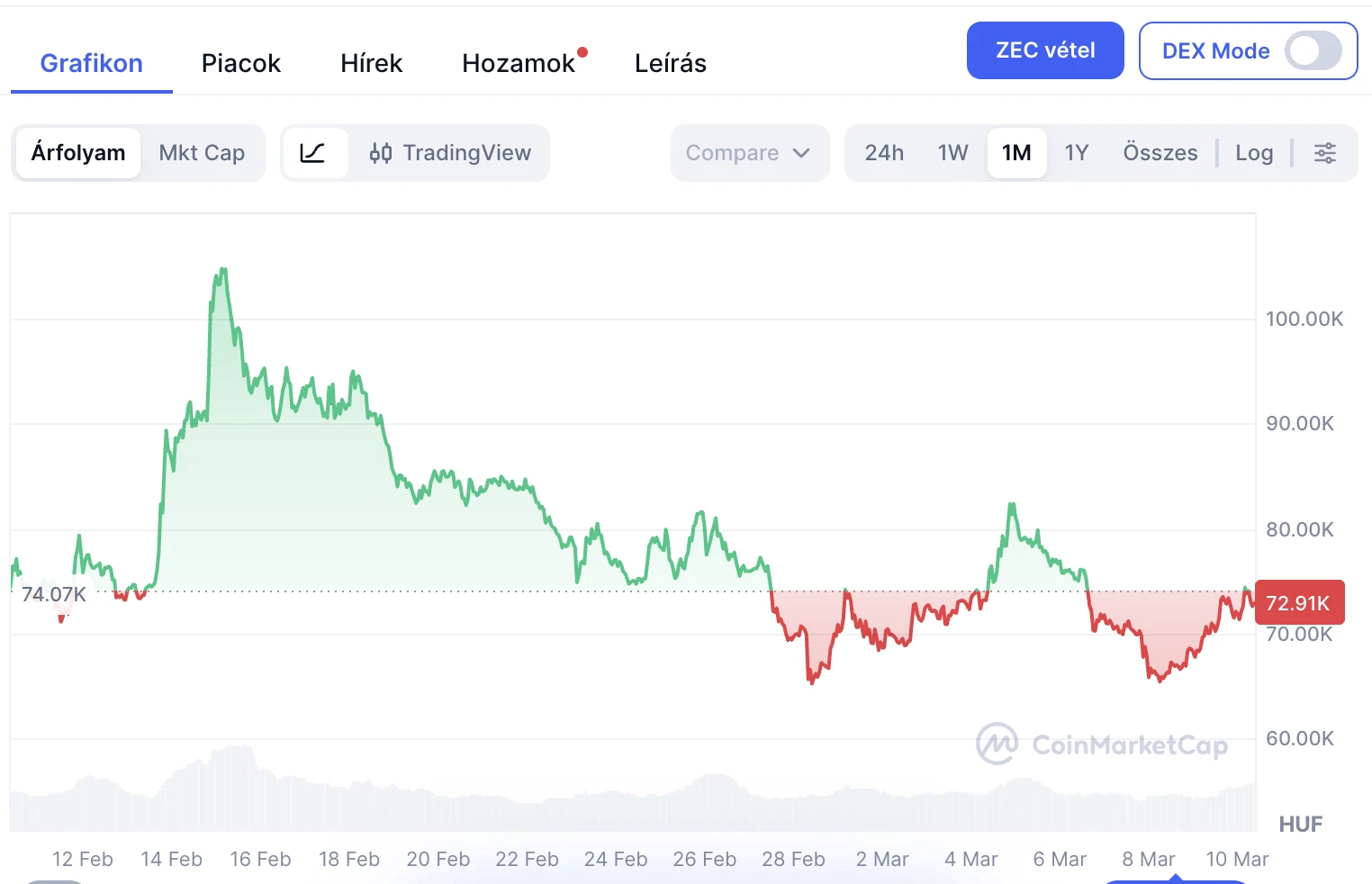Viewport: 1372px width, 884px height.
Task: Show the Összes full history
Action: (x=1160, y=153)
